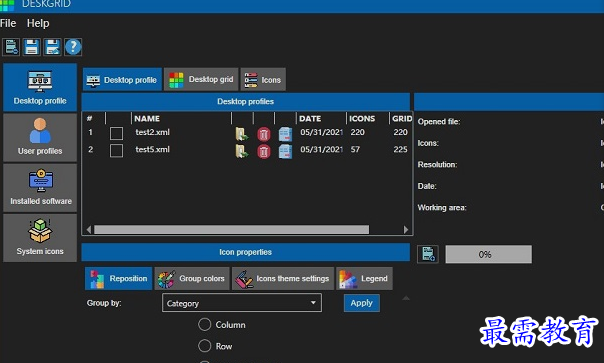Collapse the panel using the small up arrow
Image resolution: width=604 pixels, height=363 pixels.
click(406, 298)
